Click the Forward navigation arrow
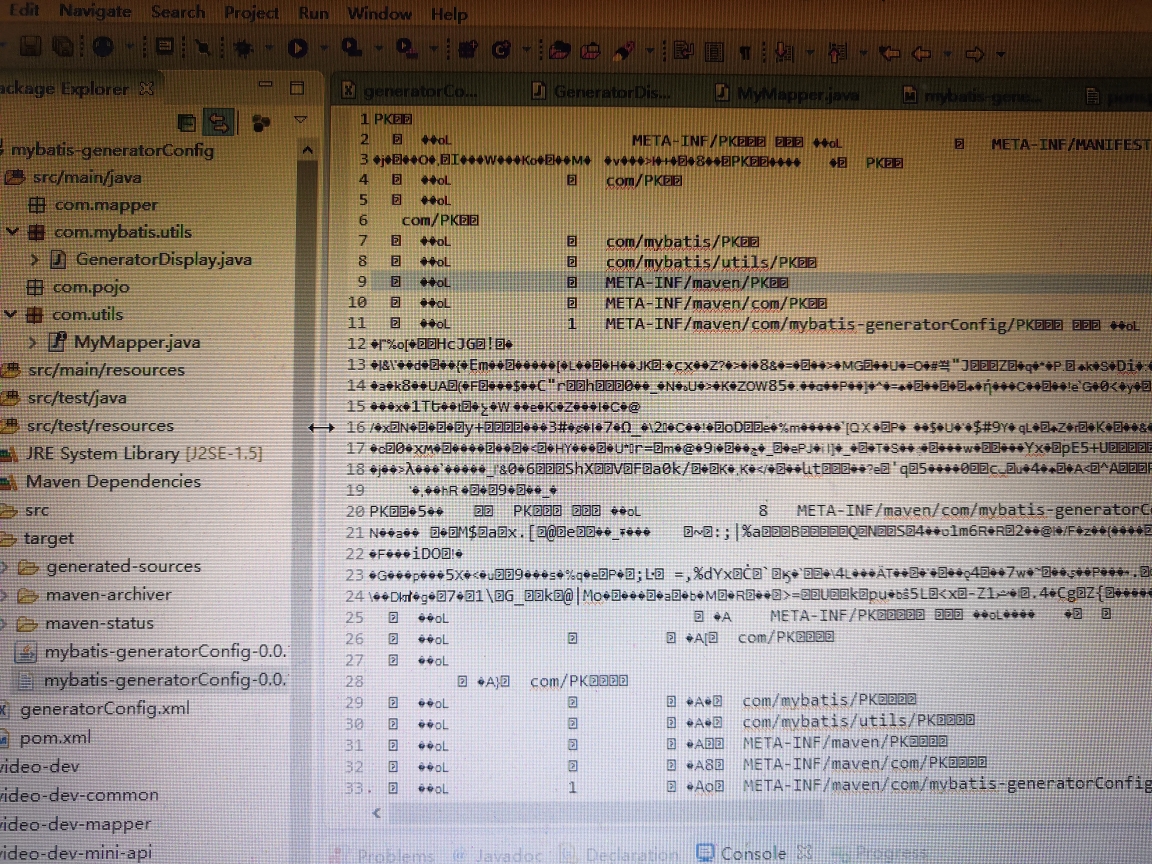The image size is (1152, 864). (x=974, y=54)
